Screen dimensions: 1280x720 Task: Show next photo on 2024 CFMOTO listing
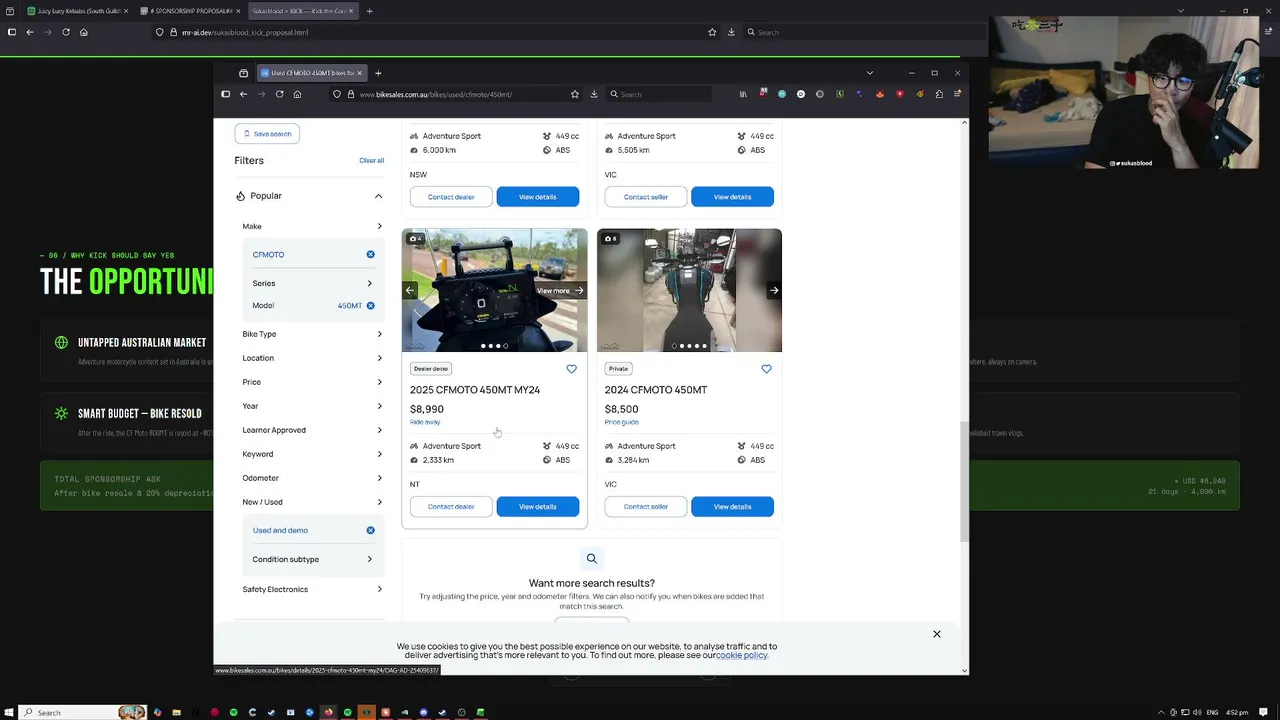tap(774, 291)
